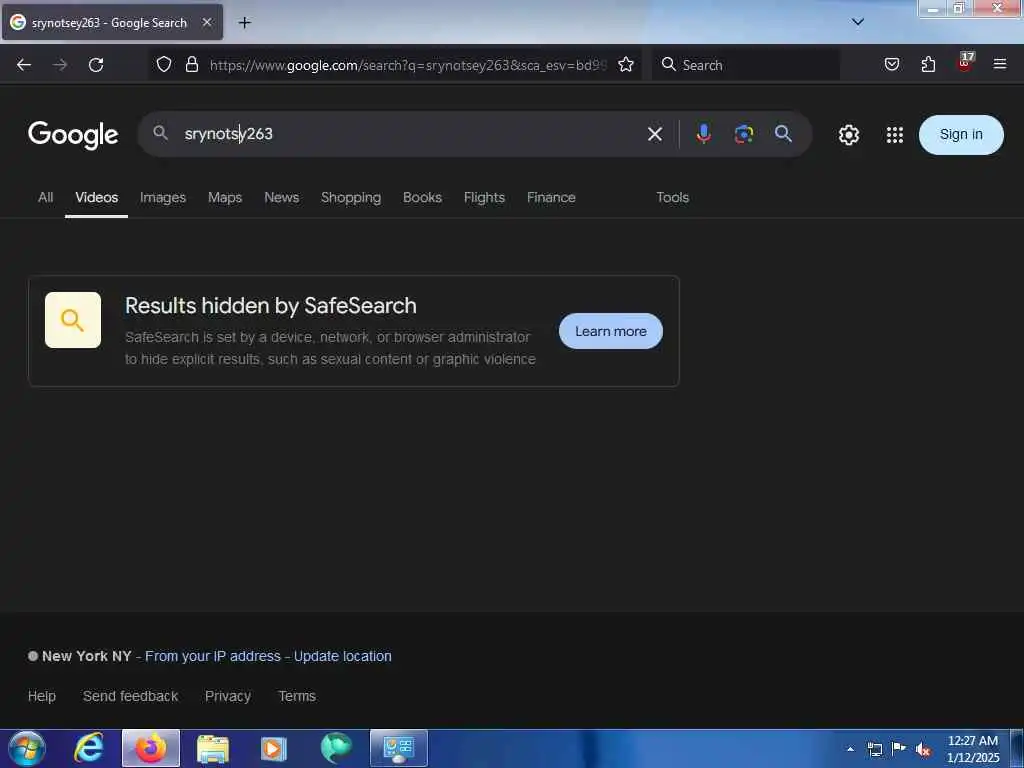Open the Maps tab
1024x768 pixels.
225,197
